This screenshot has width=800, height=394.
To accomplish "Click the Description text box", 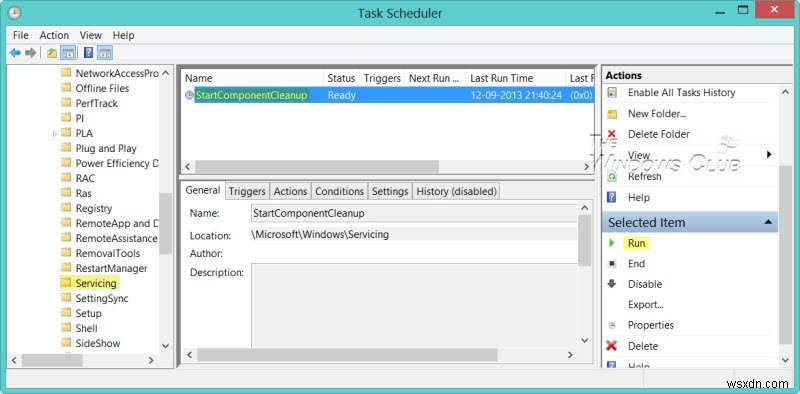I will tap(414, 306).
